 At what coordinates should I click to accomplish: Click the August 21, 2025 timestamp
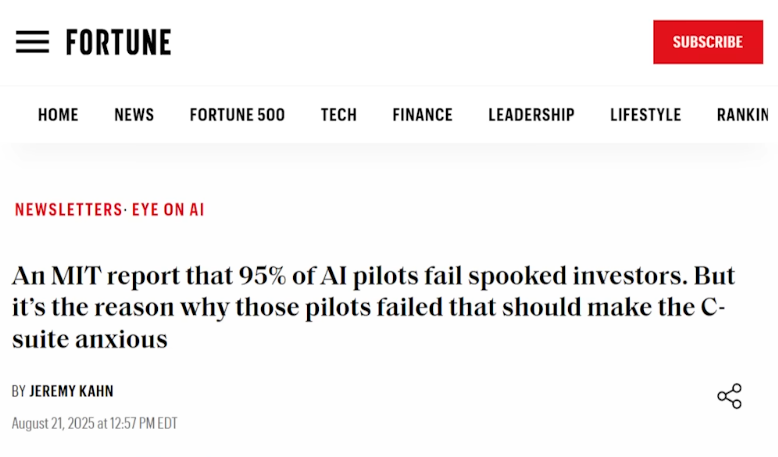[x=94, y=423]
